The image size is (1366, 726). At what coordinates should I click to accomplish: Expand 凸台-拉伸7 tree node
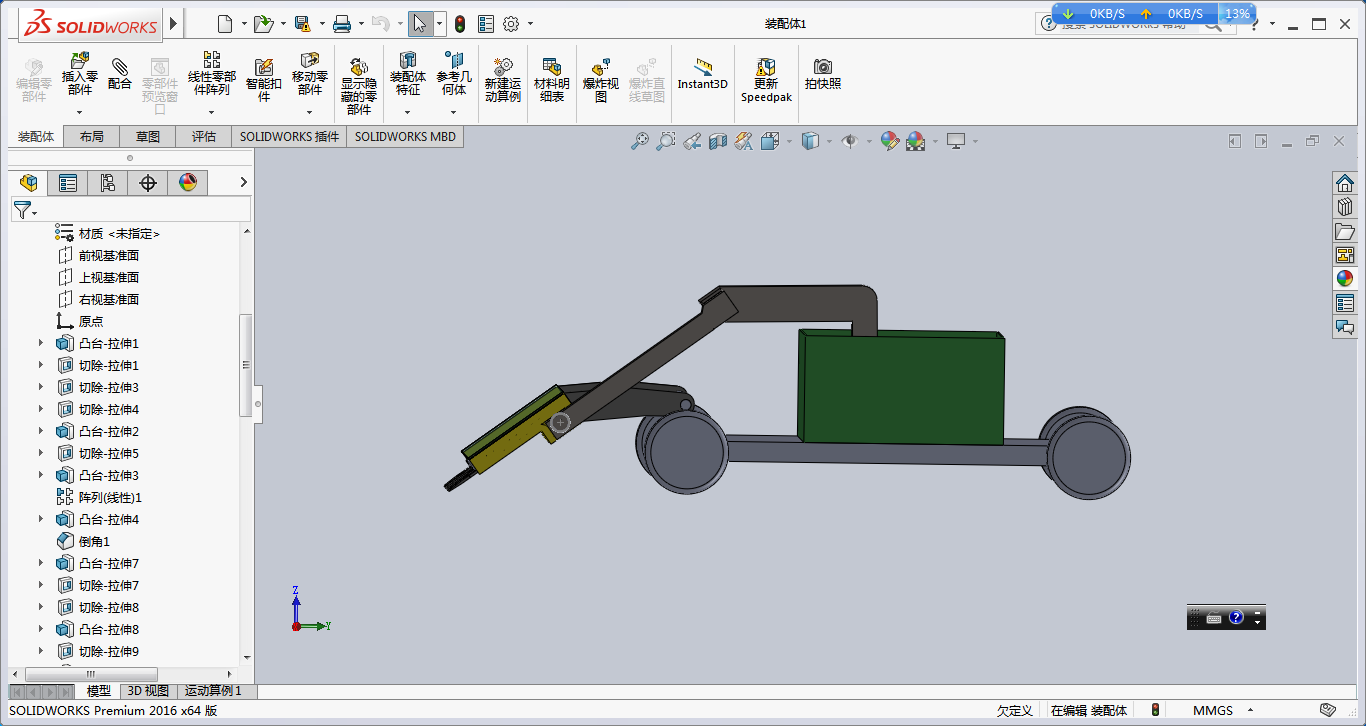click(x=41, y=563)
